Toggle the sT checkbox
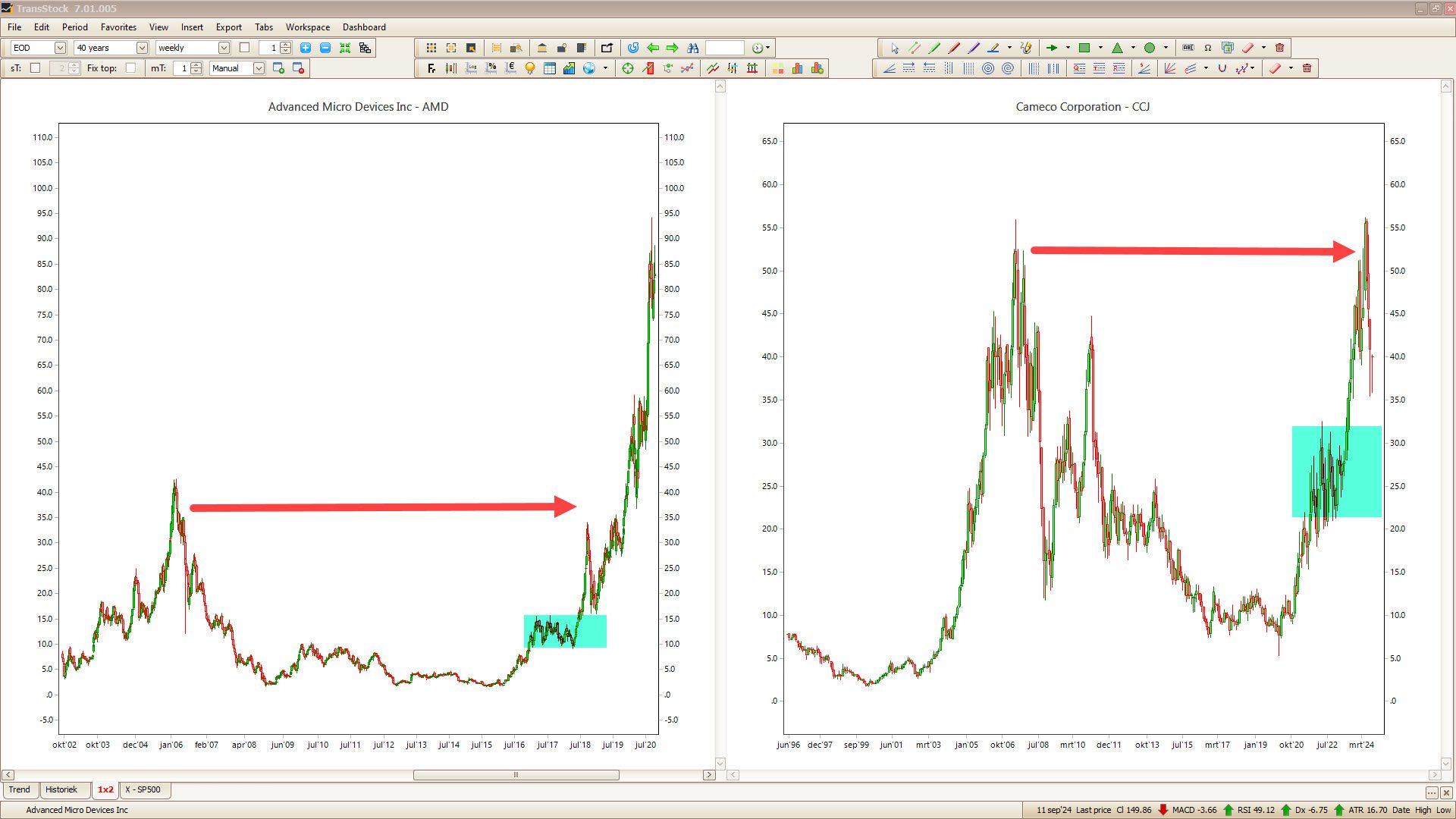Image resolution: width=1456 pixels, height=819 pixels. tap(35, 68)
